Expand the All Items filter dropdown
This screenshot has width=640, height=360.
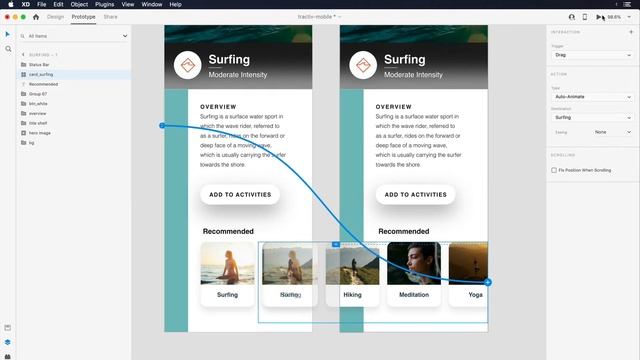(125, 36)
